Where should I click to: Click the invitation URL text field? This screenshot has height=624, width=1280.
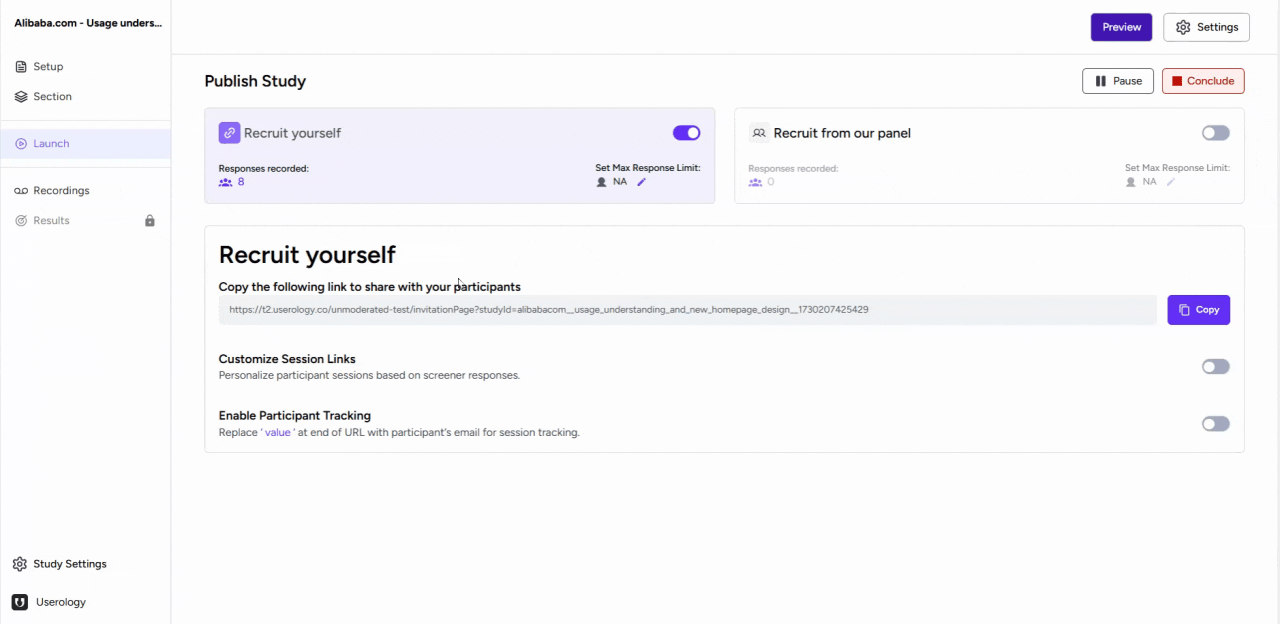pos(687,310)
